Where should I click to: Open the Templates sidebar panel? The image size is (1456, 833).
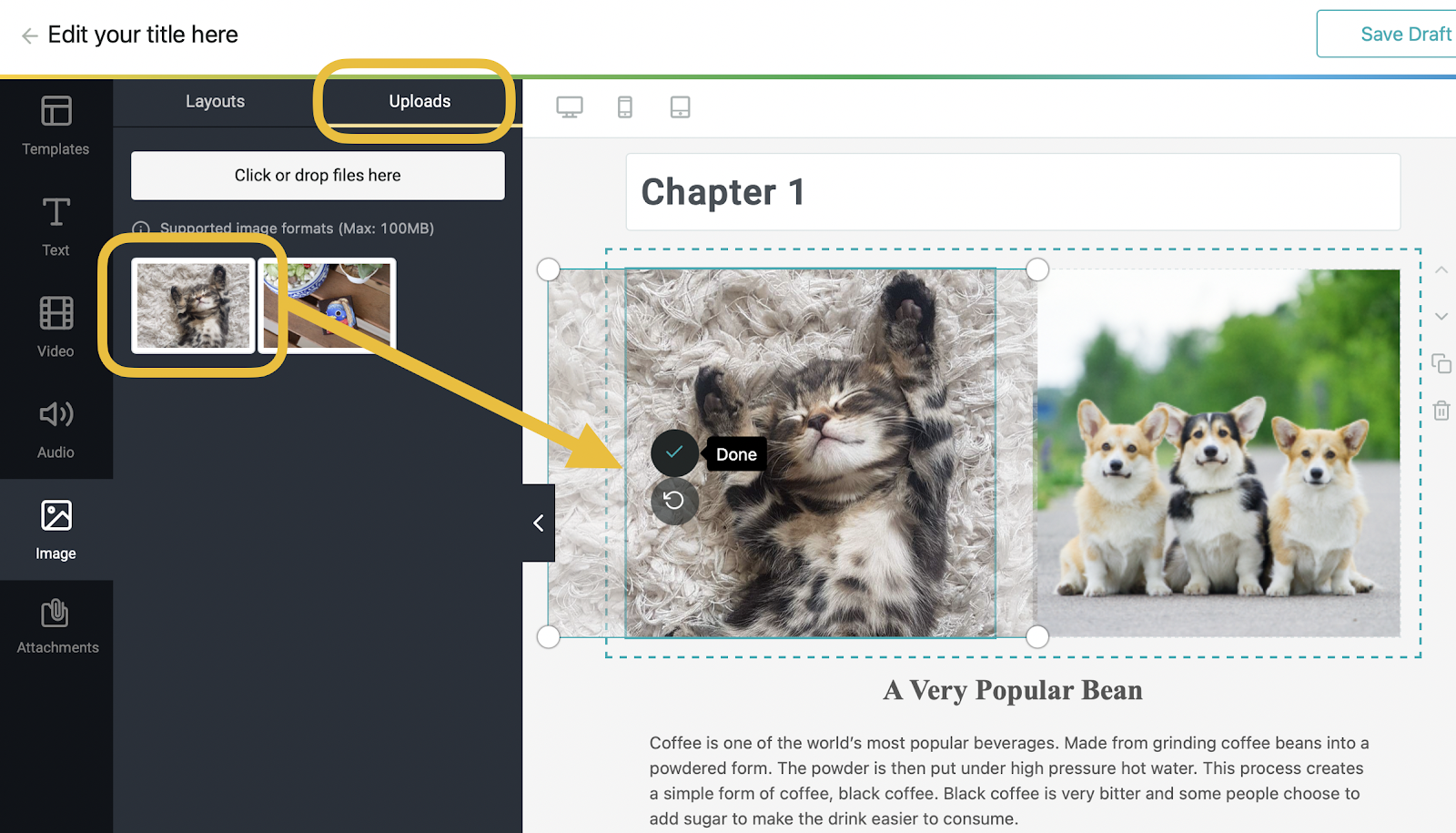click(56, 126)
